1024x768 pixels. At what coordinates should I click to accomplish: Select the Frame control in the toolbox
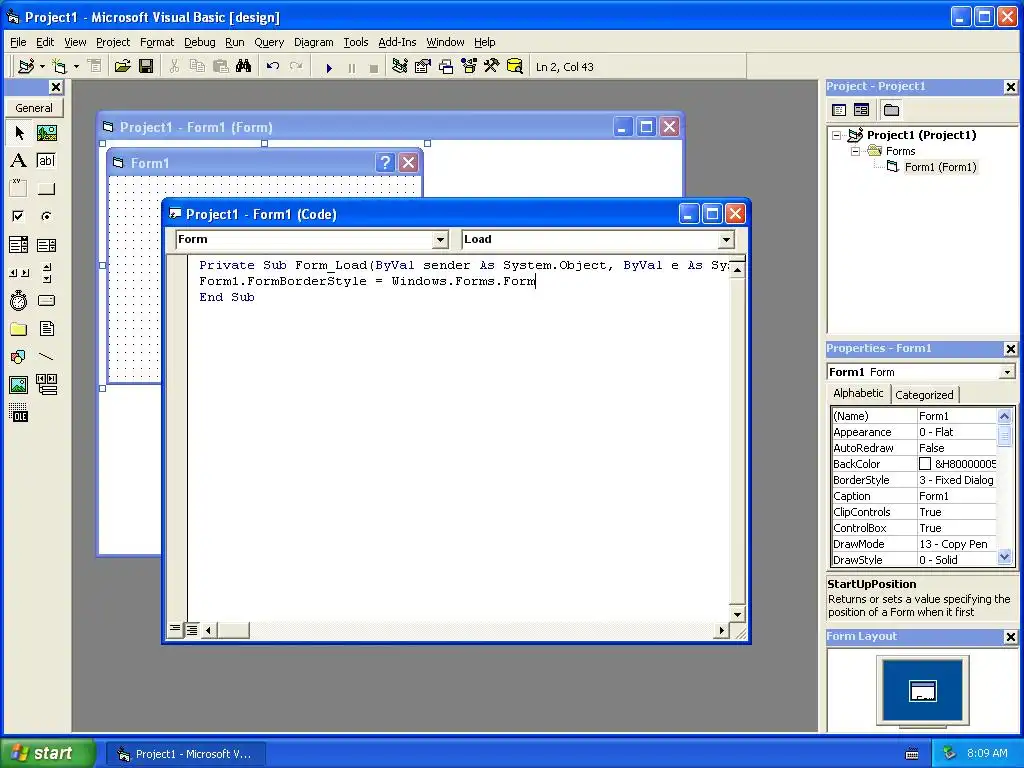pyautogui.click(x=19, y=189)
